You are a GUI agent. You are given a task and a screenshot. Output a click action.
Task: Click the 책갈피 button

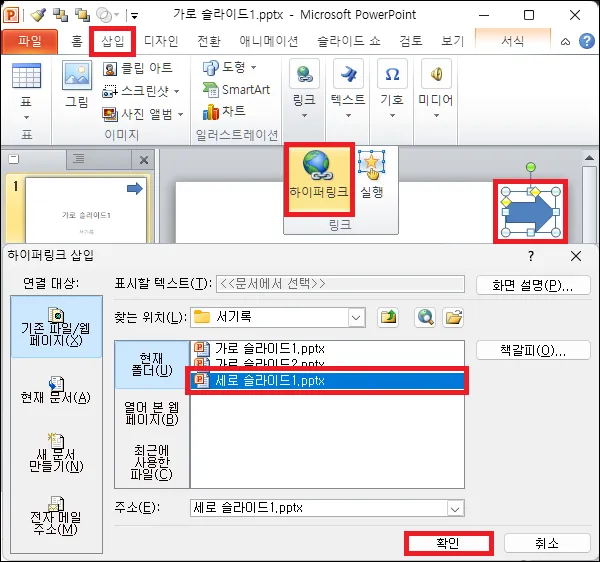[533, 350]
